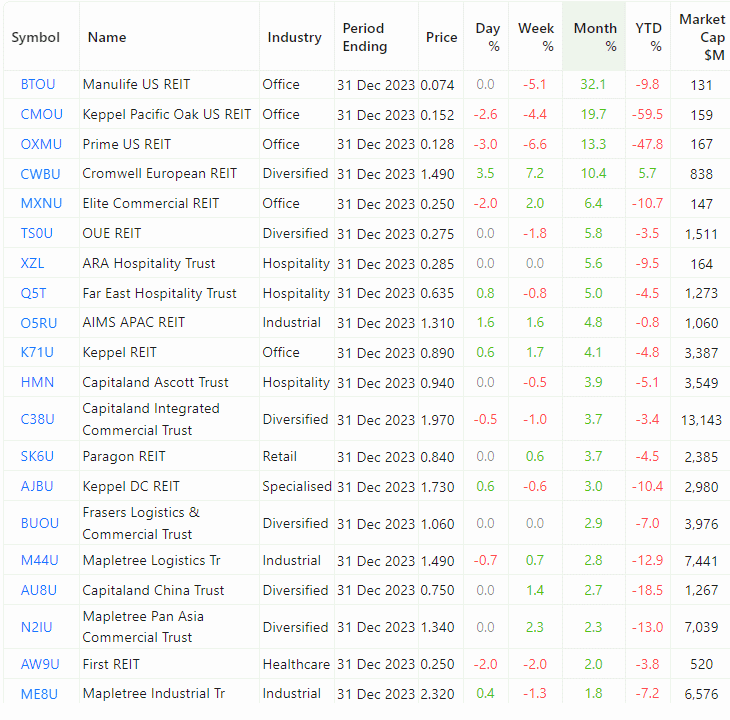Sort by Week % column header
The height and width of the screenshot is (720, 730).
click(x=536, y=38)
